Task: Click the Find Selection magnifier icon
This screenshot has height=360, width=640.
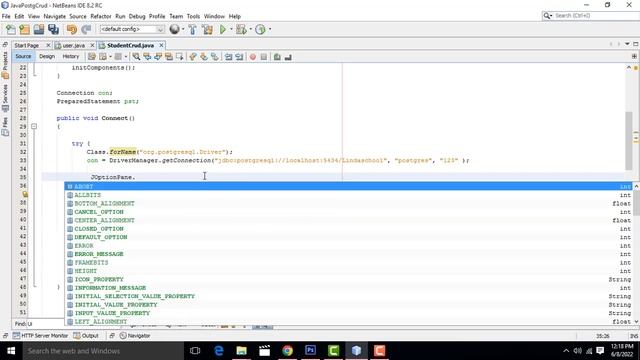Action: 136,57
